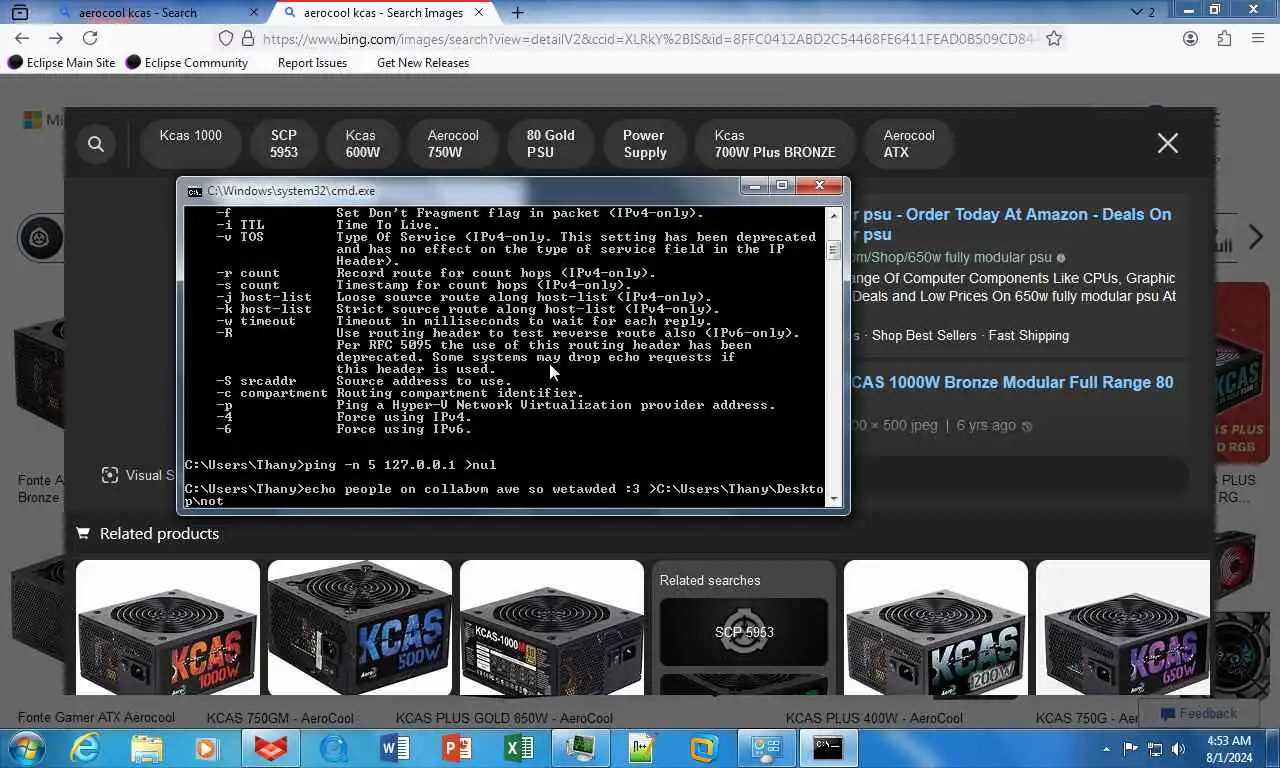Select the 'Kcas 600W' chip
The image size is (1280, 768).
[x=362, y=143]
